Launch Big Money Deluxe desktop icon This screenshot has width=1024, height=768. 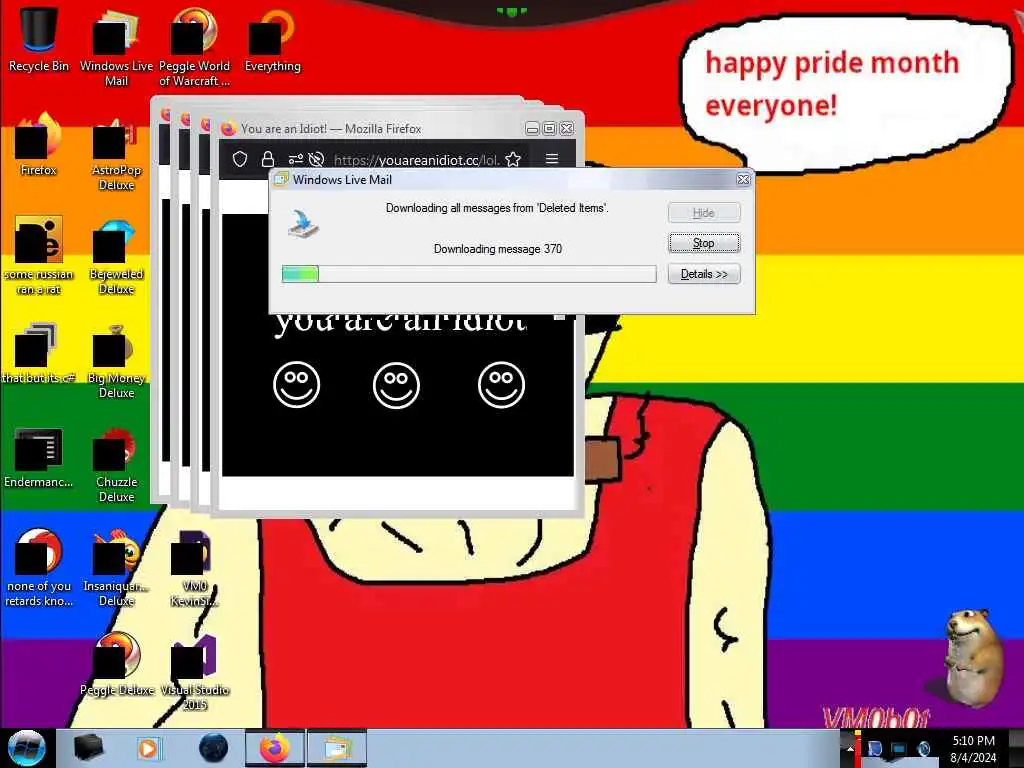pos(116,360)
